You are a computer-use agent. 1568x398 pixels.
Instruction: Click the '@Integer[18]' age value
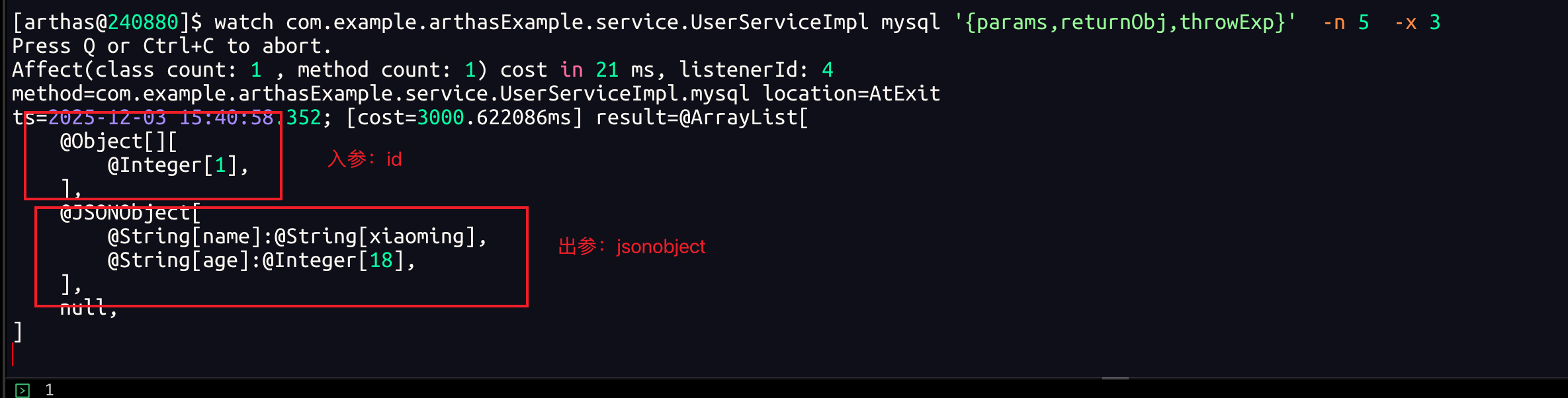(333, 260)
